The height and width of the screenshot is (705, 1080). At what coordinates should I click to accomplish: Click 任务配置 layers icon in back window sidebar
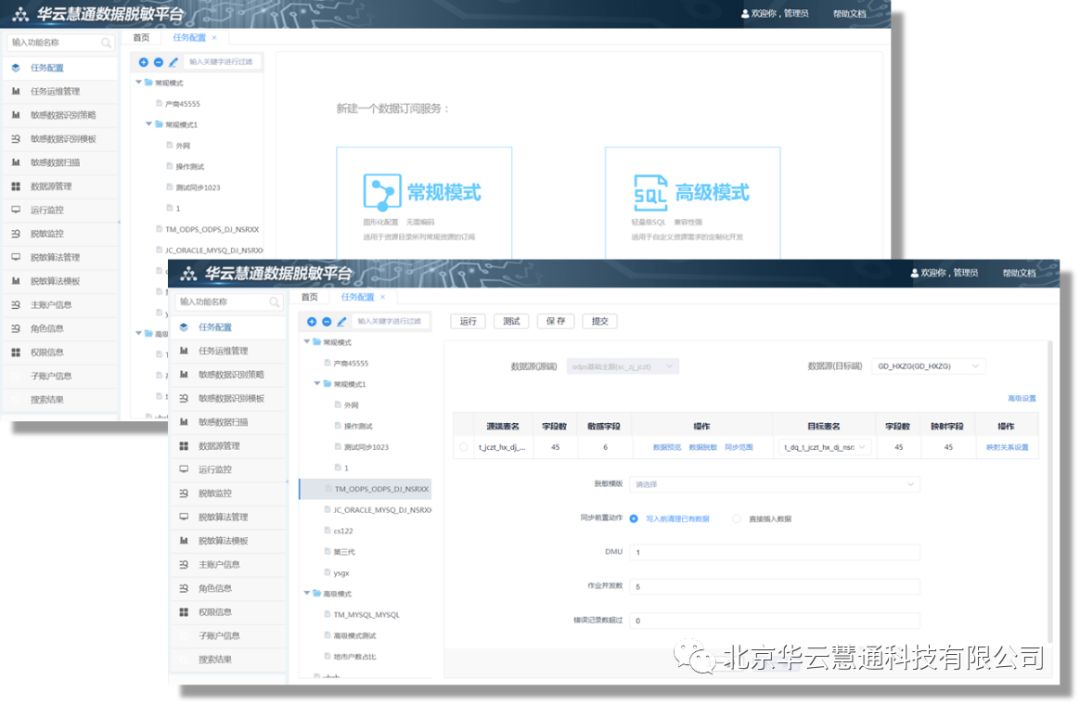tap(16, 67)
